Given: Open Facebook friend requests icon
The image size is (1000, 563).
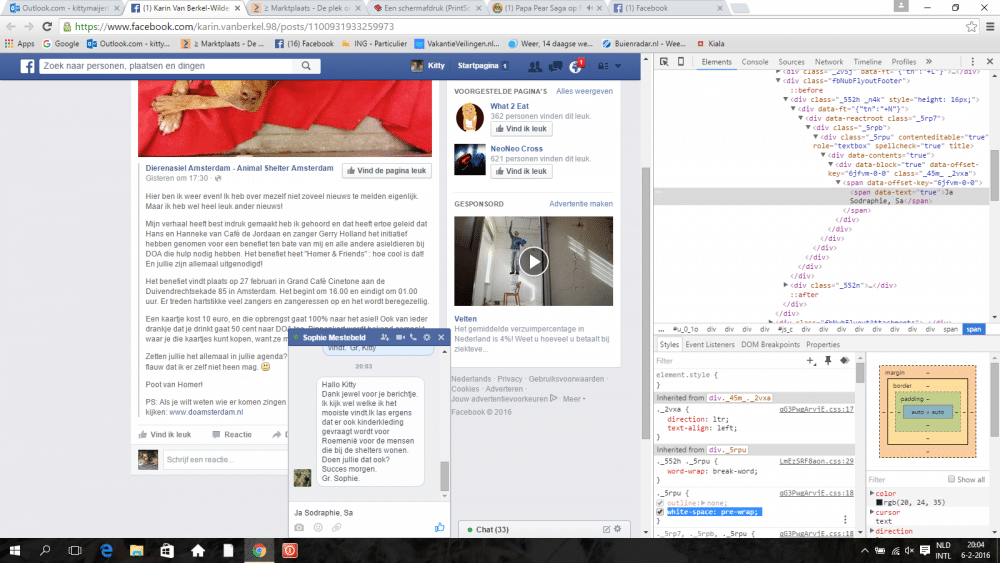Looking at the screenshot, I should [534, 66].
